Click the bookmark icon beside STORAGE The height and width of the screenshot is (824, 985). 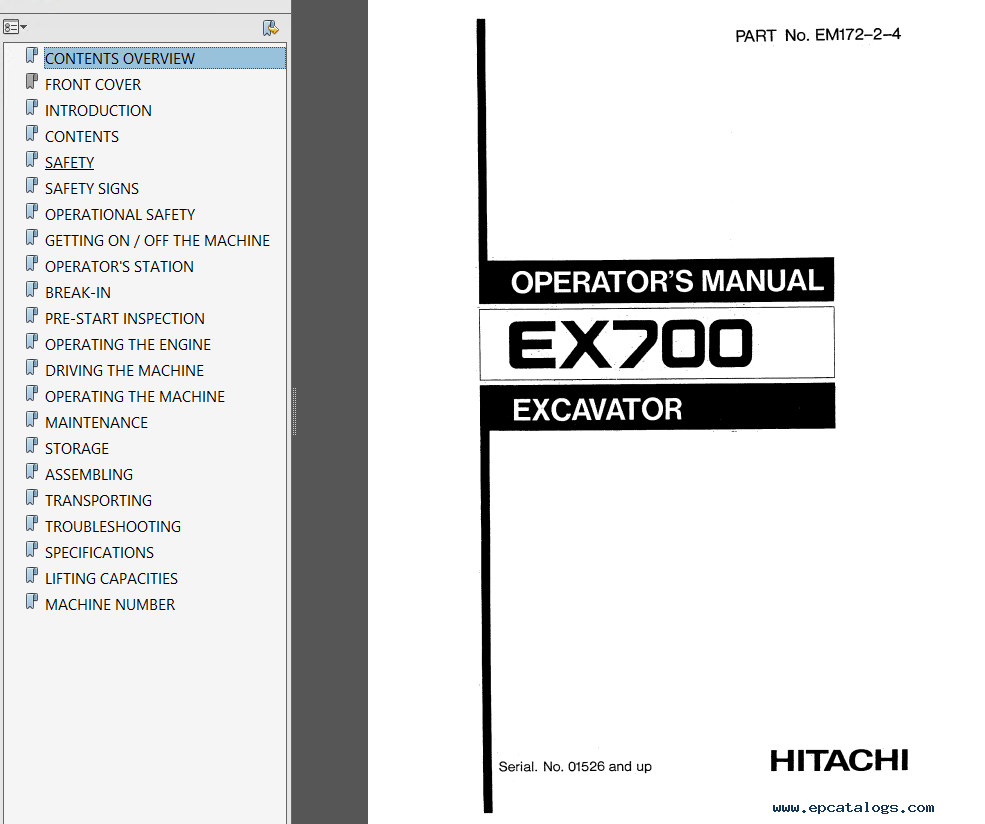[31, 446]
